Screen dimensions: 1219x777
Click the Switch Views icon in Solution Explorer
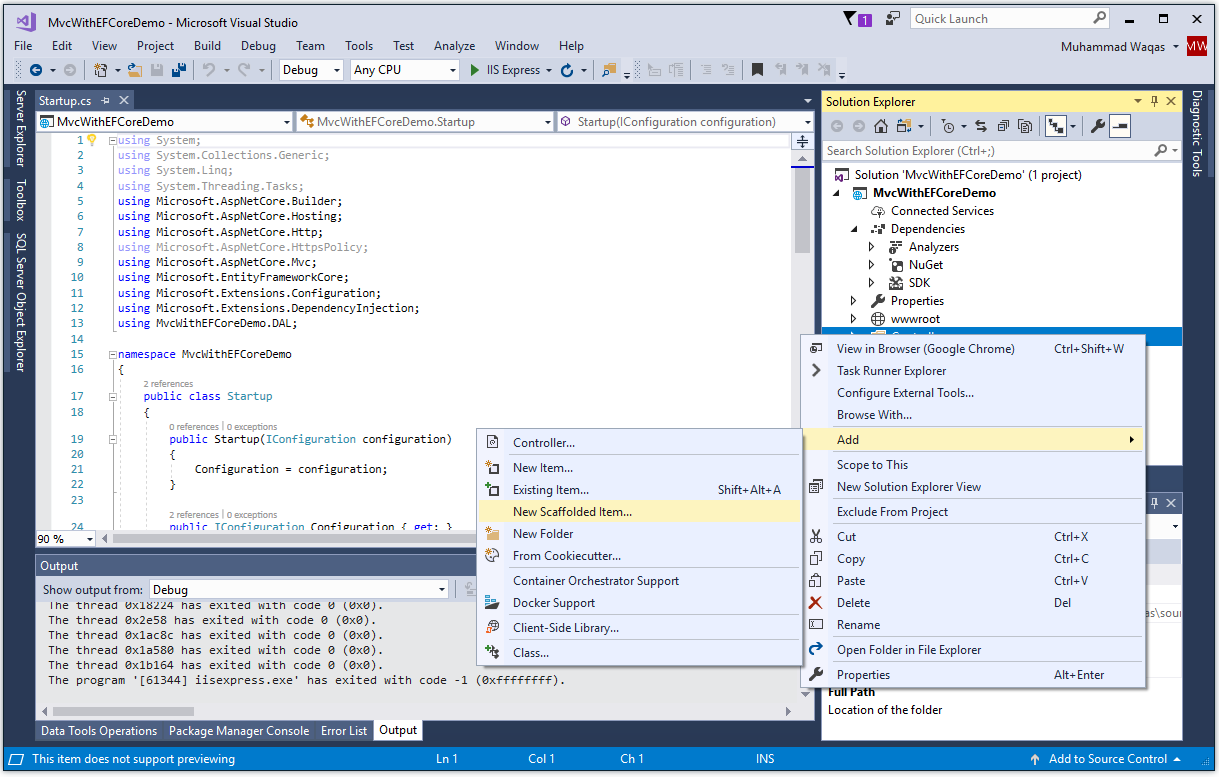click(x=905, y=126)
